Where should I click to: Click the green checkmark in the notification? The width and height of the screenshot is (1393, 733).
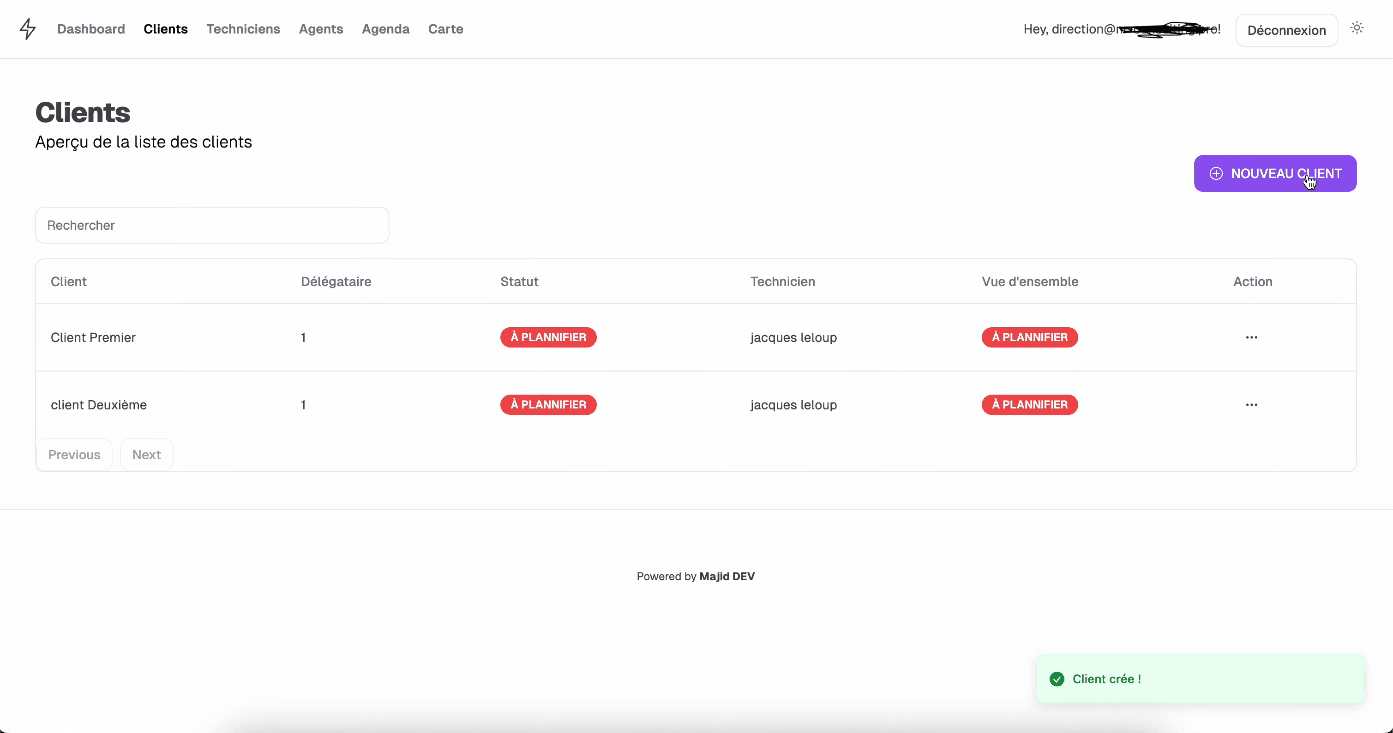click(1057, 679)
